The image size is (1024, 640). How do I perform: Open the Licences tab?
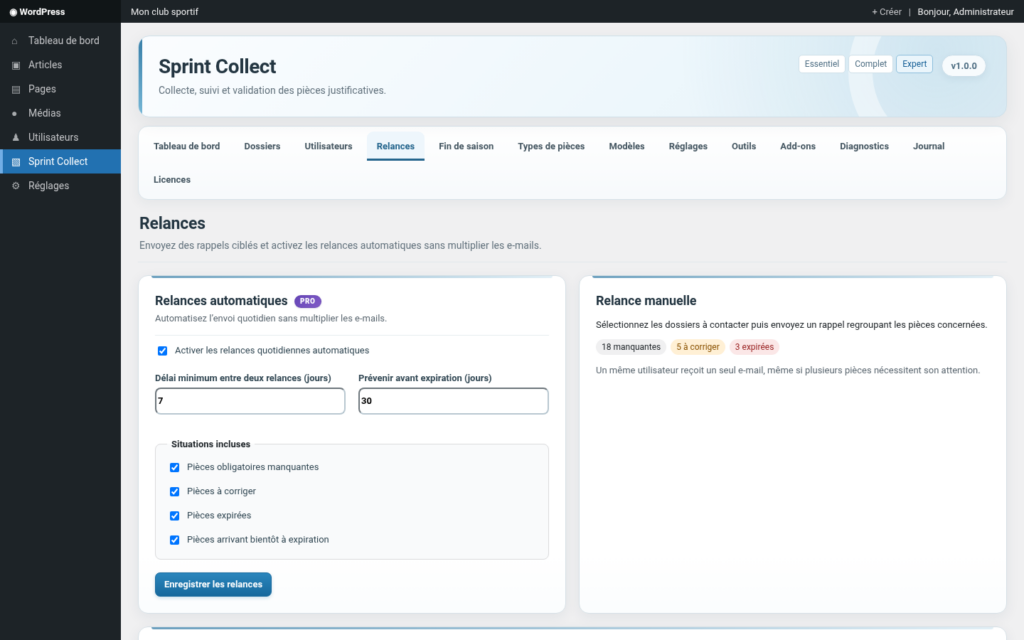pyautogui.click(x=172, y=180)
